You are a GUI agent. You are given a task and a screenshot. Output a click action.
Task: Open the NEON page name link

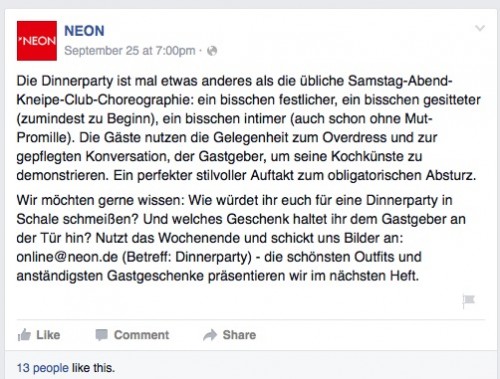tap(84, 31)
